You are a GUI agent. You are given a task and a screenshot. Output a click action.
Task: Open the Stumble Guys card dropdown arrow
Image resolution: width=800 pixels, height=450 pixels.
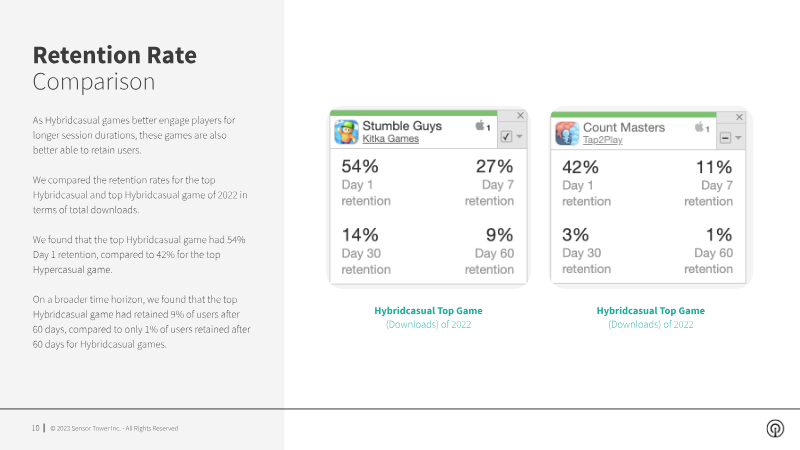(x=519, y=137)
